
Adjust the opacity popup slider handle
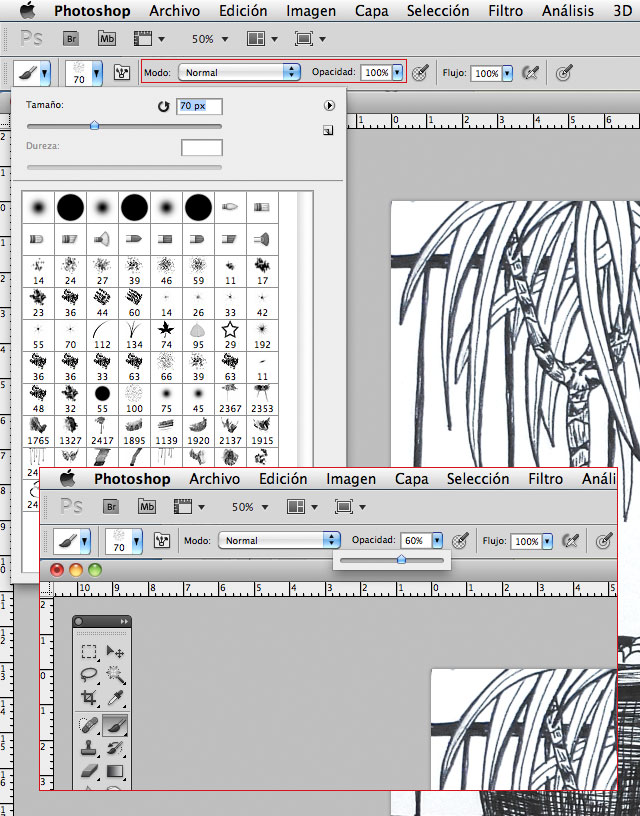(401, 560)
